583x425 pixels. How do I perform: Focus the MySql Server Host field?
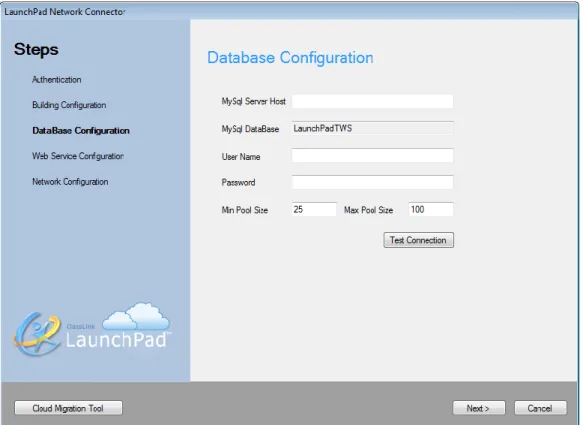point(372,101)
